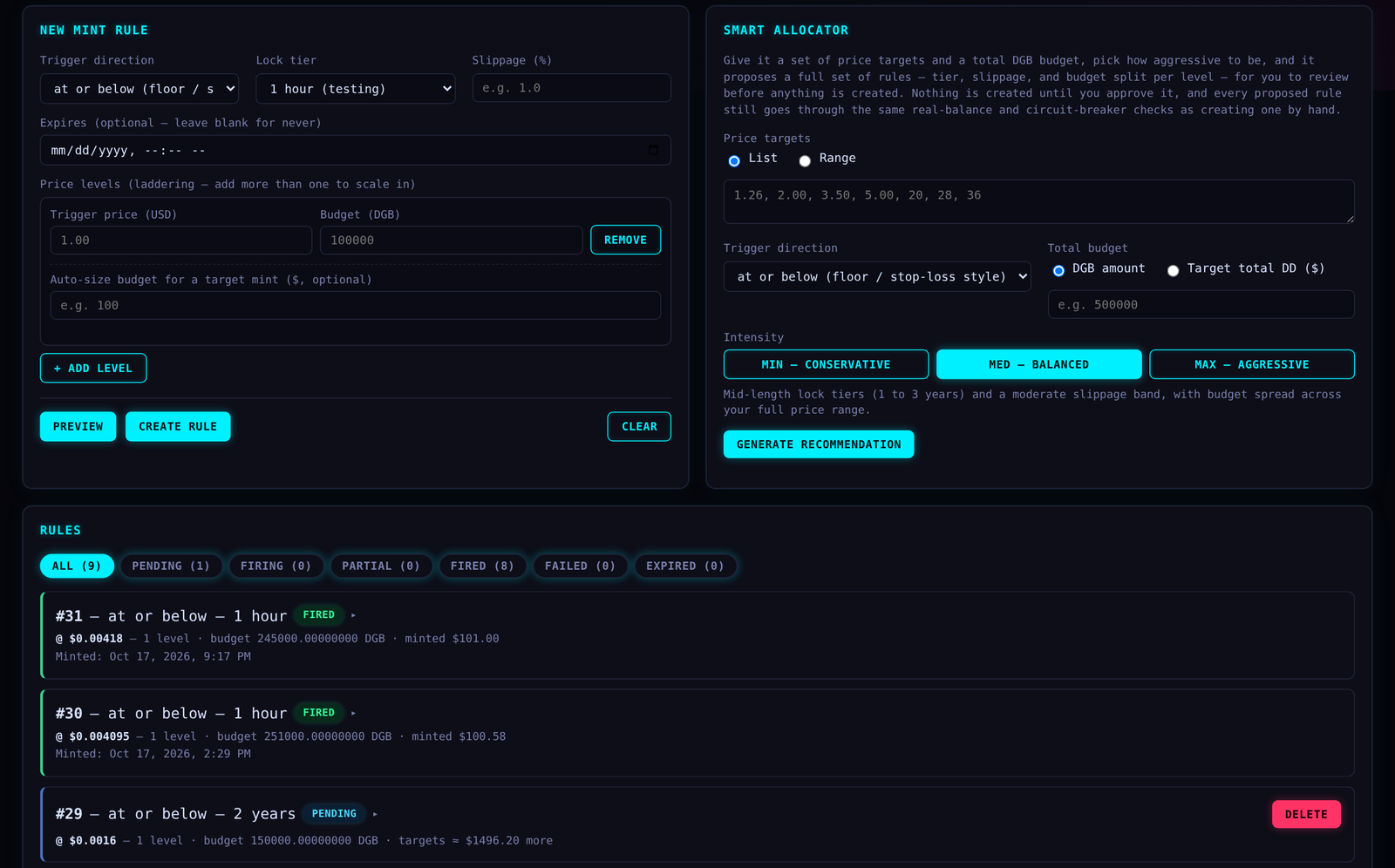Expand details arrow for rule #30
This screenshot has height=868, width=1395.
(353, 713)
